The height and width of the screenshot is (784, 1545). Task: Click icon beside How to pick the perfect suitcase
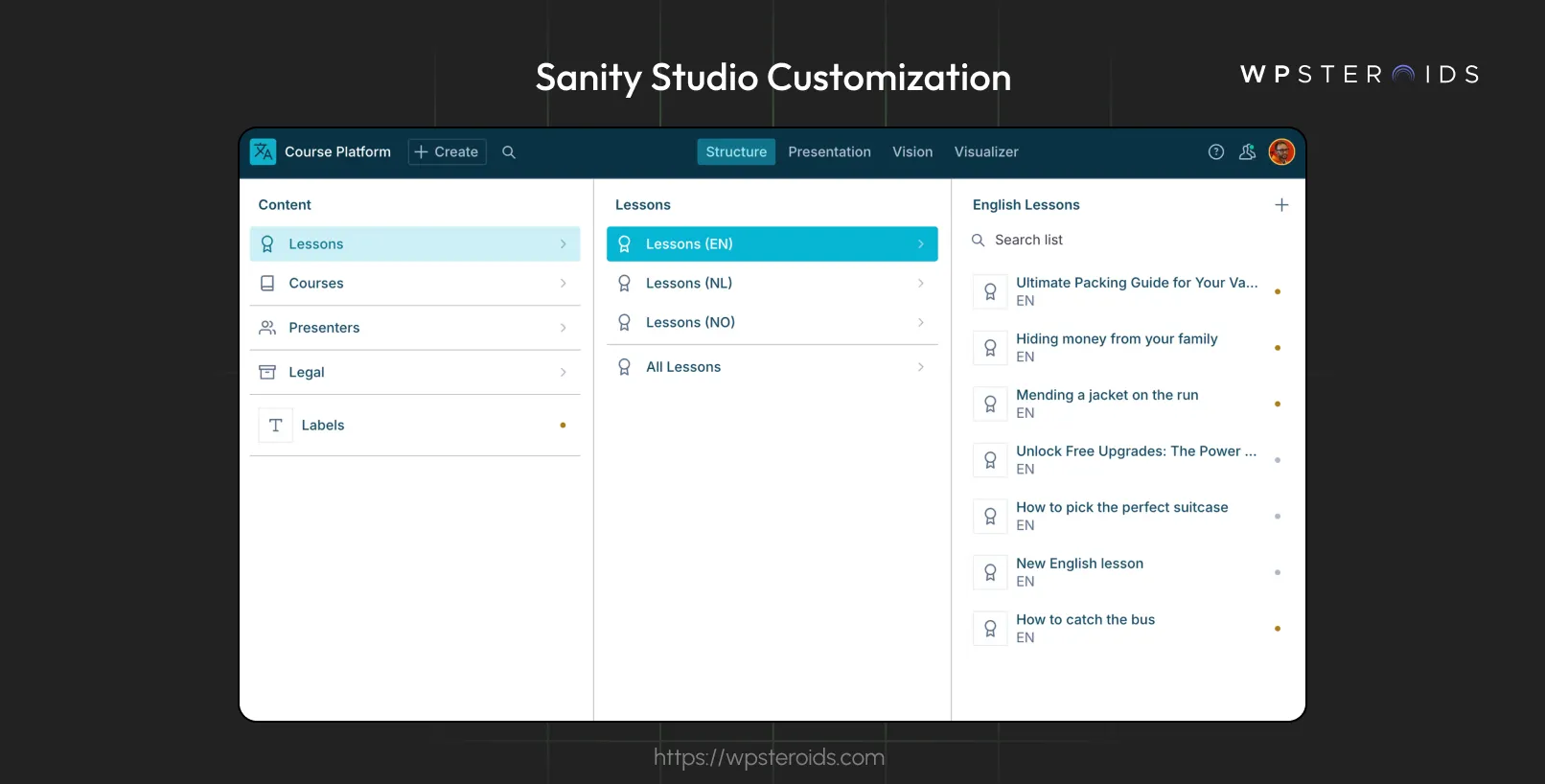point(990,517)
